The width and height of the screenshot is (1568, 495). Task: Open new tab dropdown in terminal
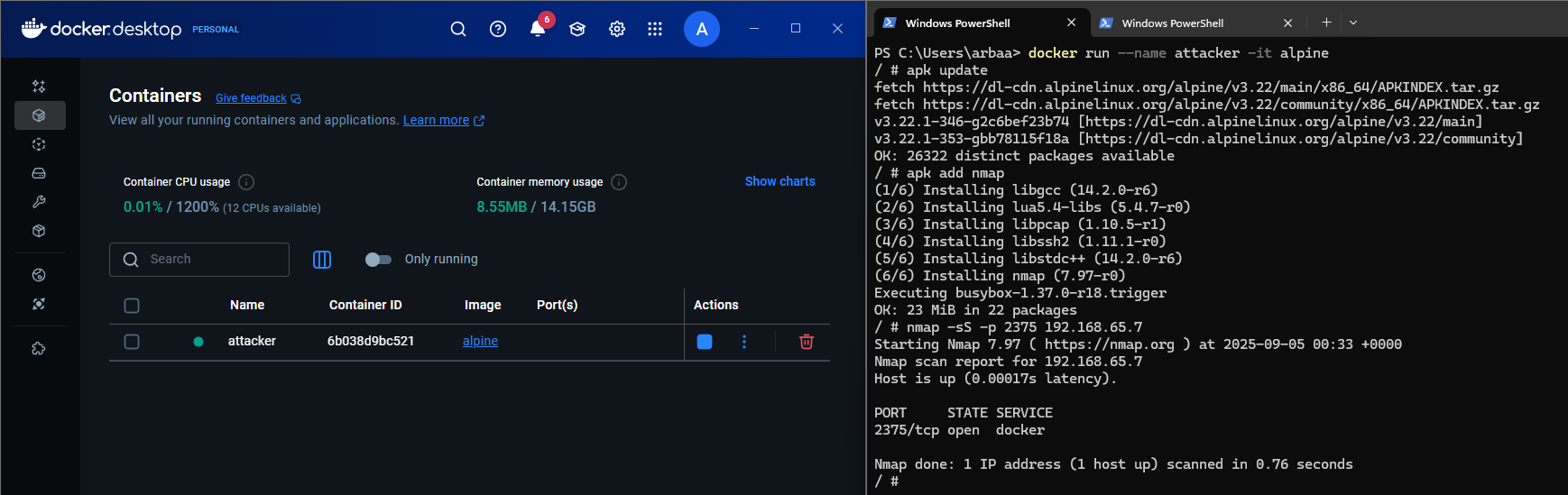point(1353,23)
